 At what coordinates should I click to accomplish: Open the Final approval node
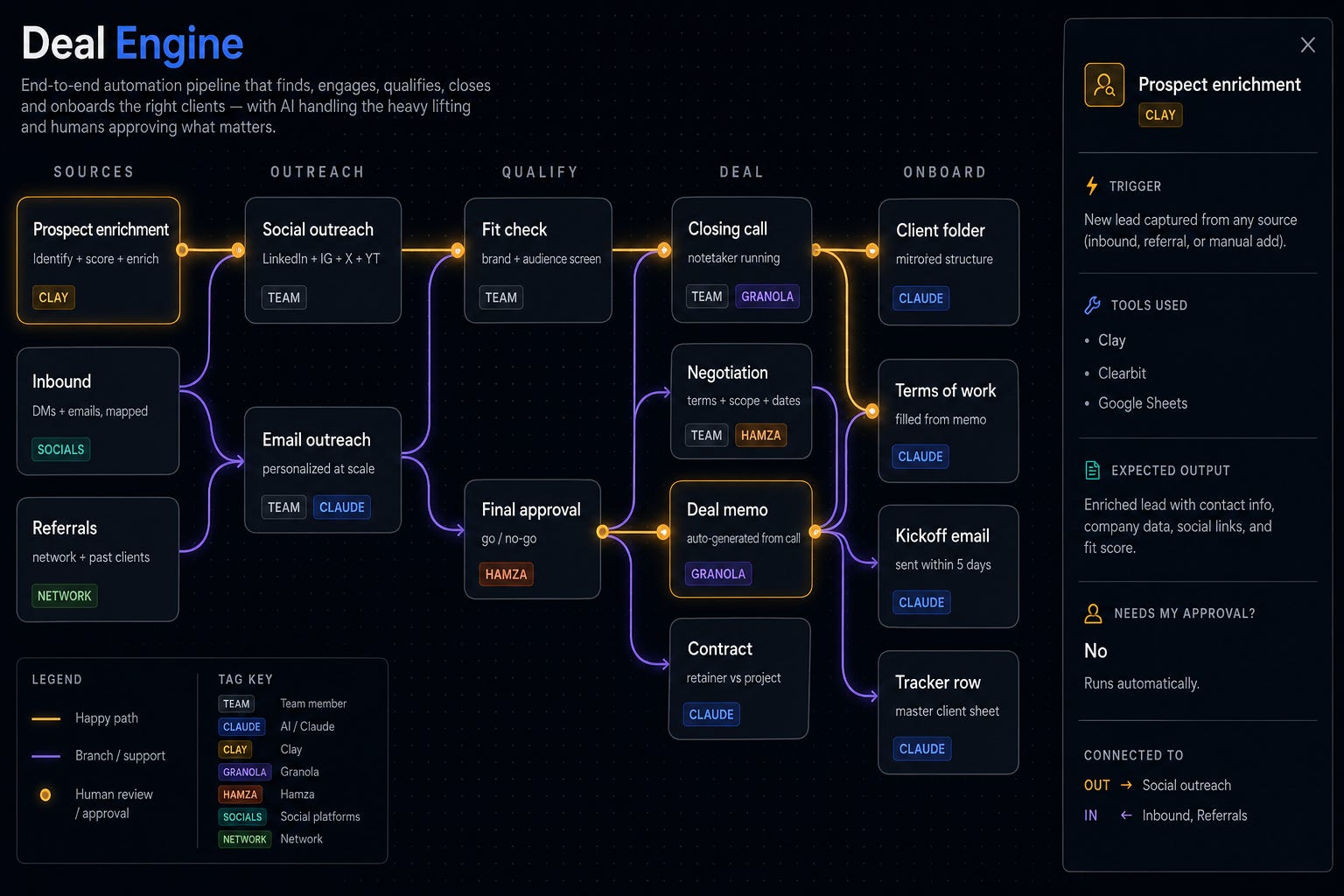pyautogui.click(x=533, y=539)
